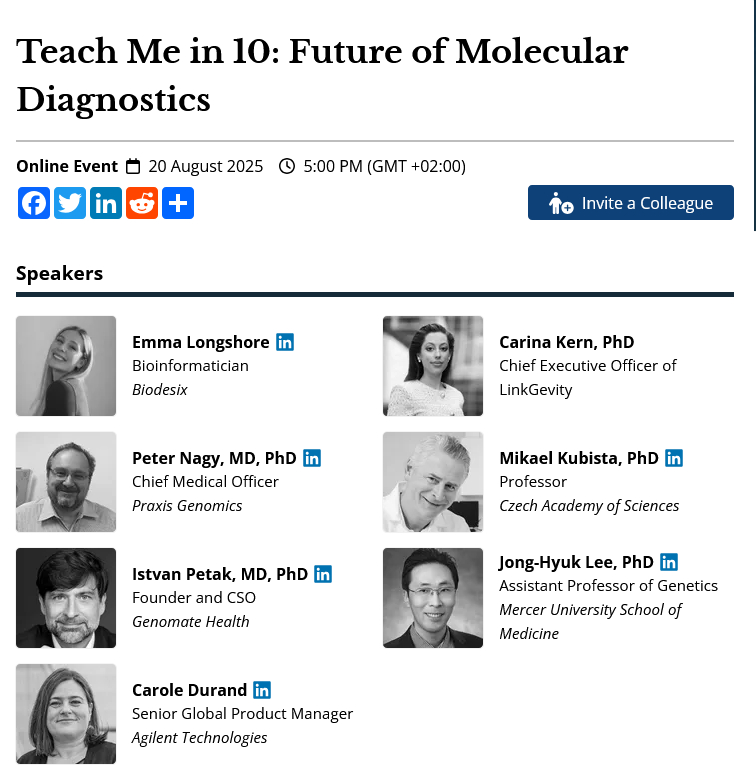Image resolution: width=756 pixels, height=782 pixels.
Task: Open Jong-Hyuk Lee's LinkedIn profile icon
Action: (669, 562)
